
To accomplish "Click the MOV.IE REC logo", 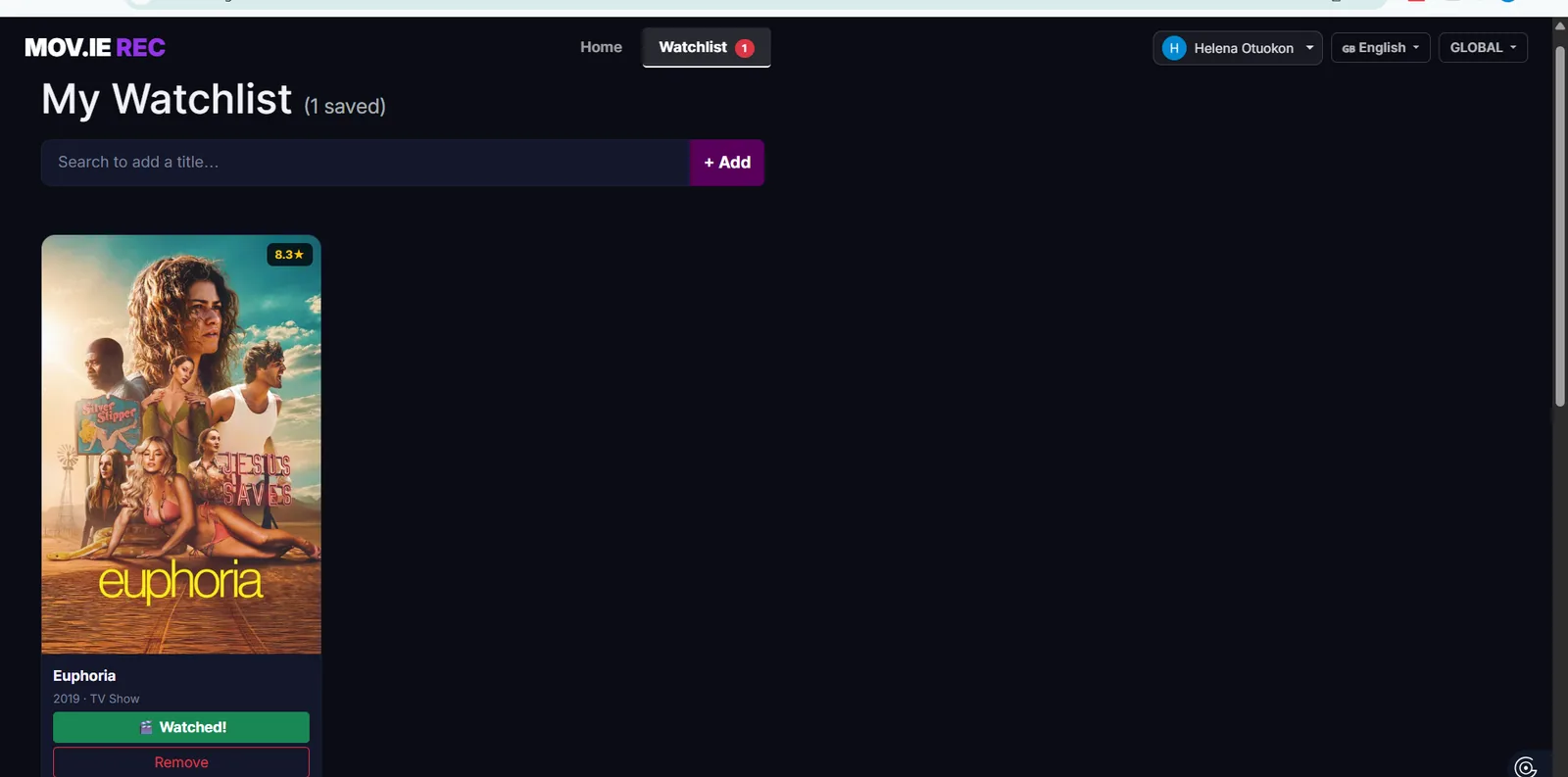I will point(95,47).
